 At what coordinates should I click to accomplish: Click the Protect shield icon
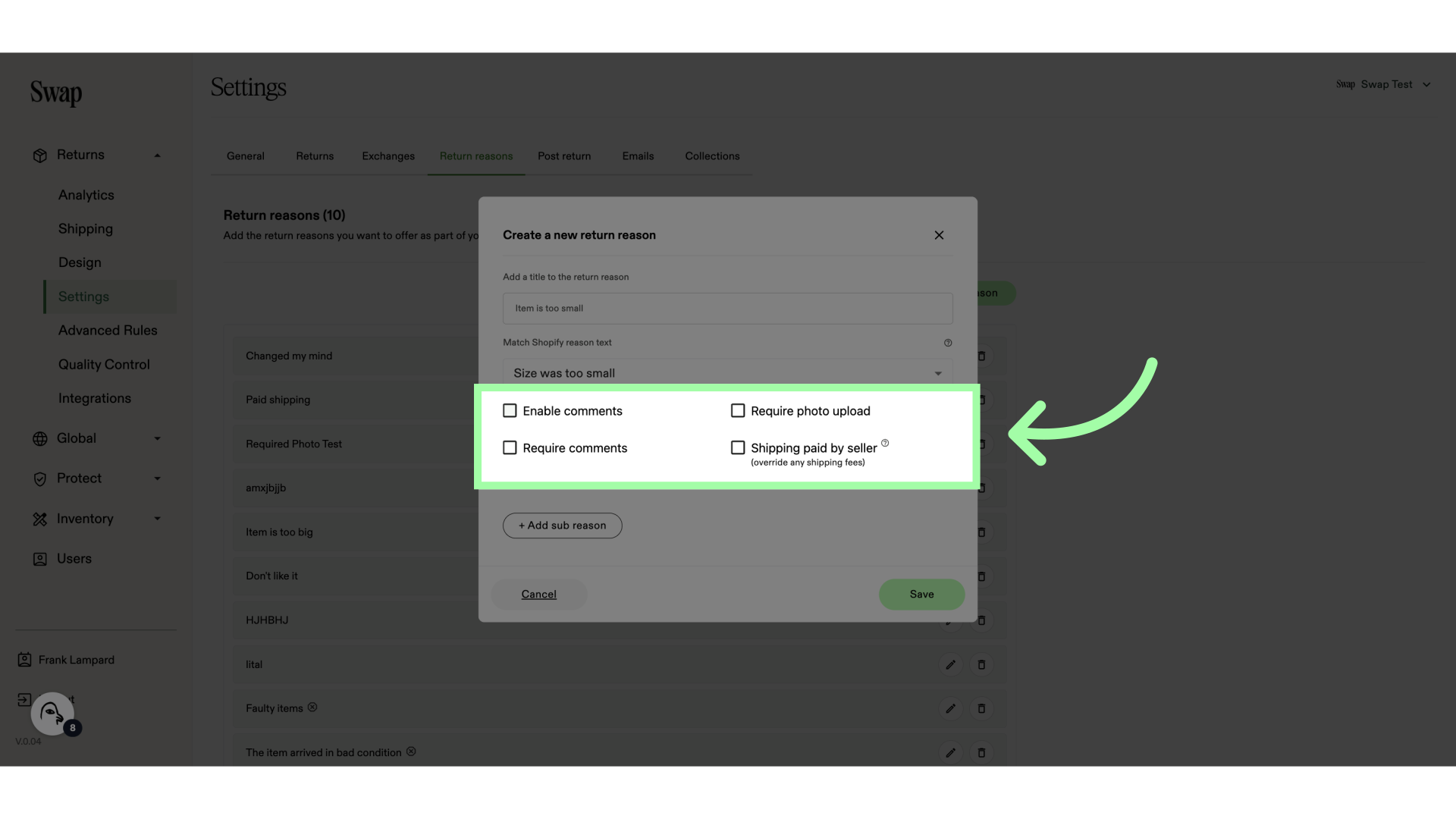[x=40, y=479]
